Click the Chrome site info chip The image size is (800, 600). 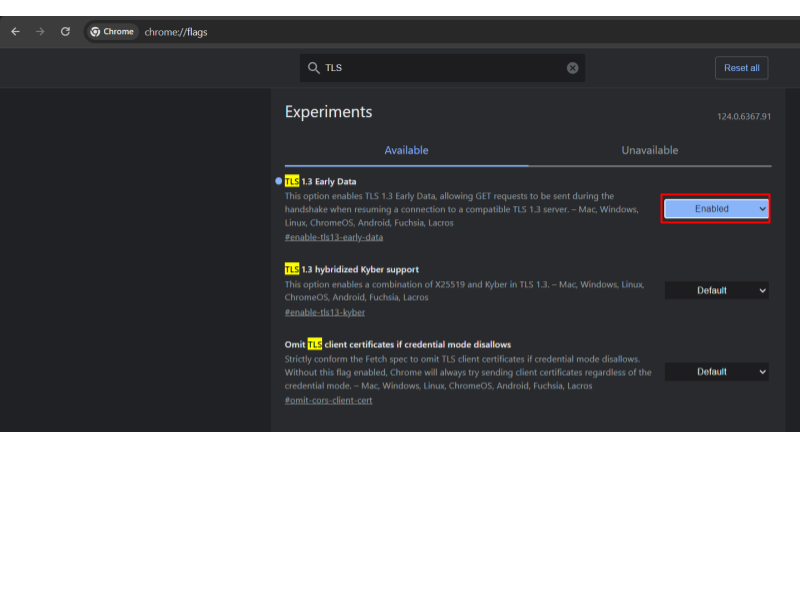(x=112, y=32)
